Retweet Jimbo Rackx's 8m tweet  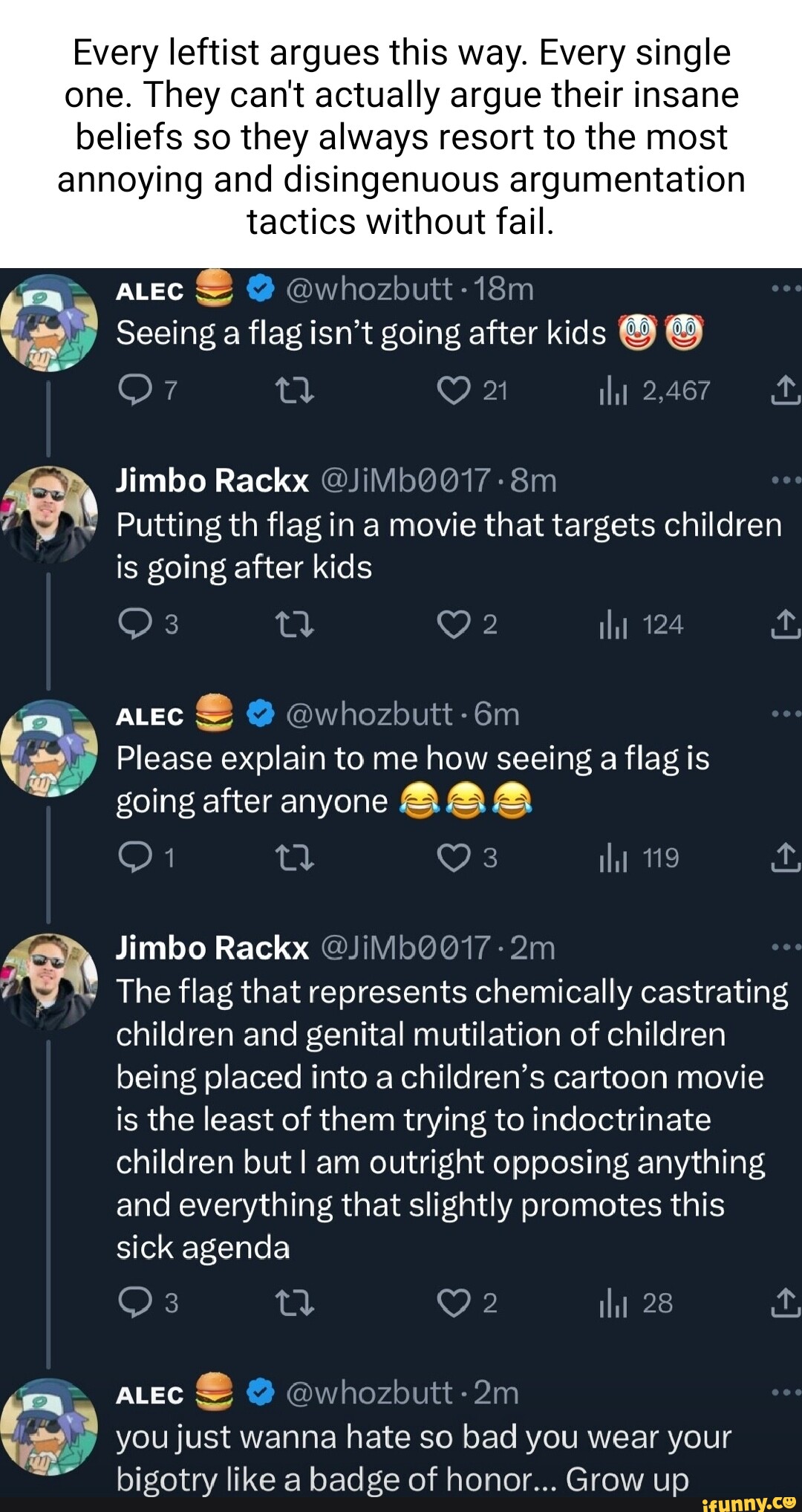294,624
